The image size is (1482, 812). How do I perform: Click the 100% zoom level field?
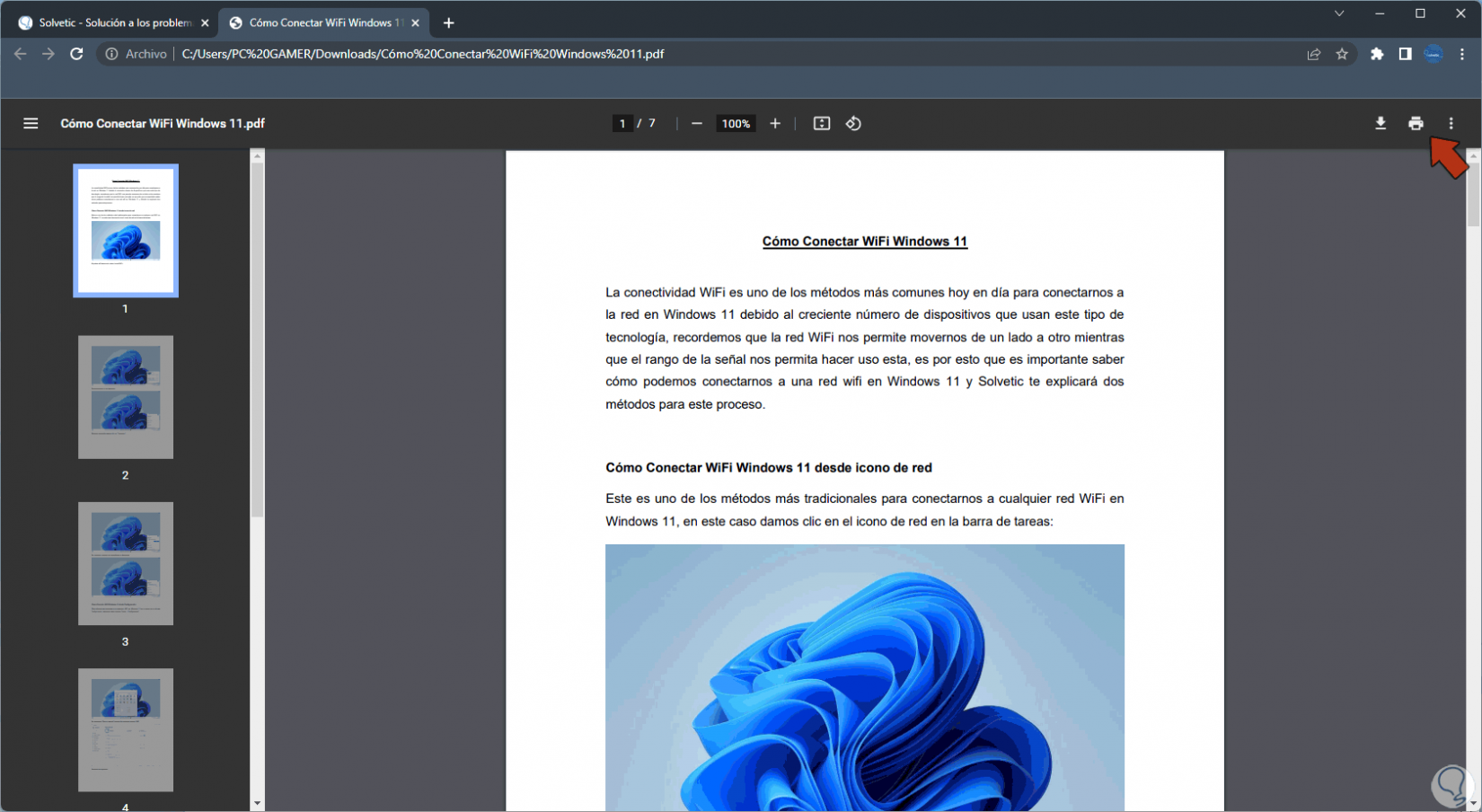736,124
